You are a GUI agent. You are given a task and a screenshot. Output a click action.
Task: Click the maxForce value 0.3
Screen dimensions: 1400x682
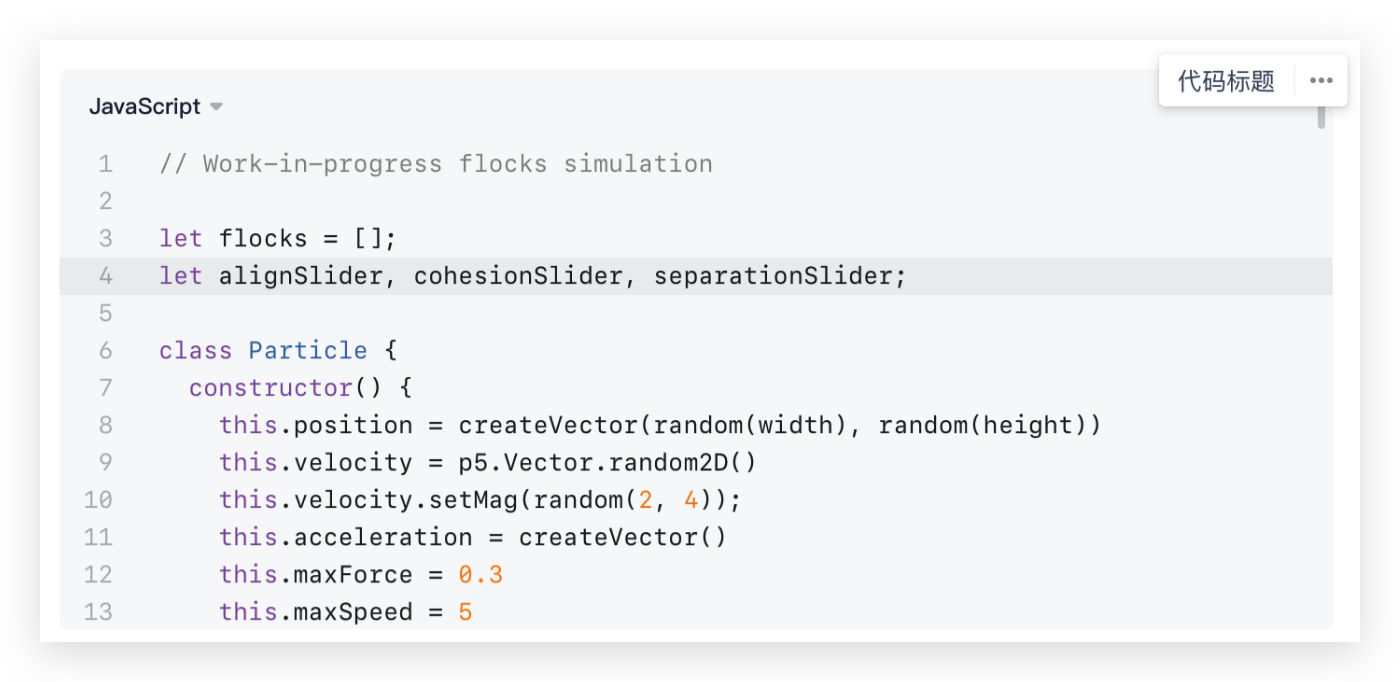[x=481, y=575]
